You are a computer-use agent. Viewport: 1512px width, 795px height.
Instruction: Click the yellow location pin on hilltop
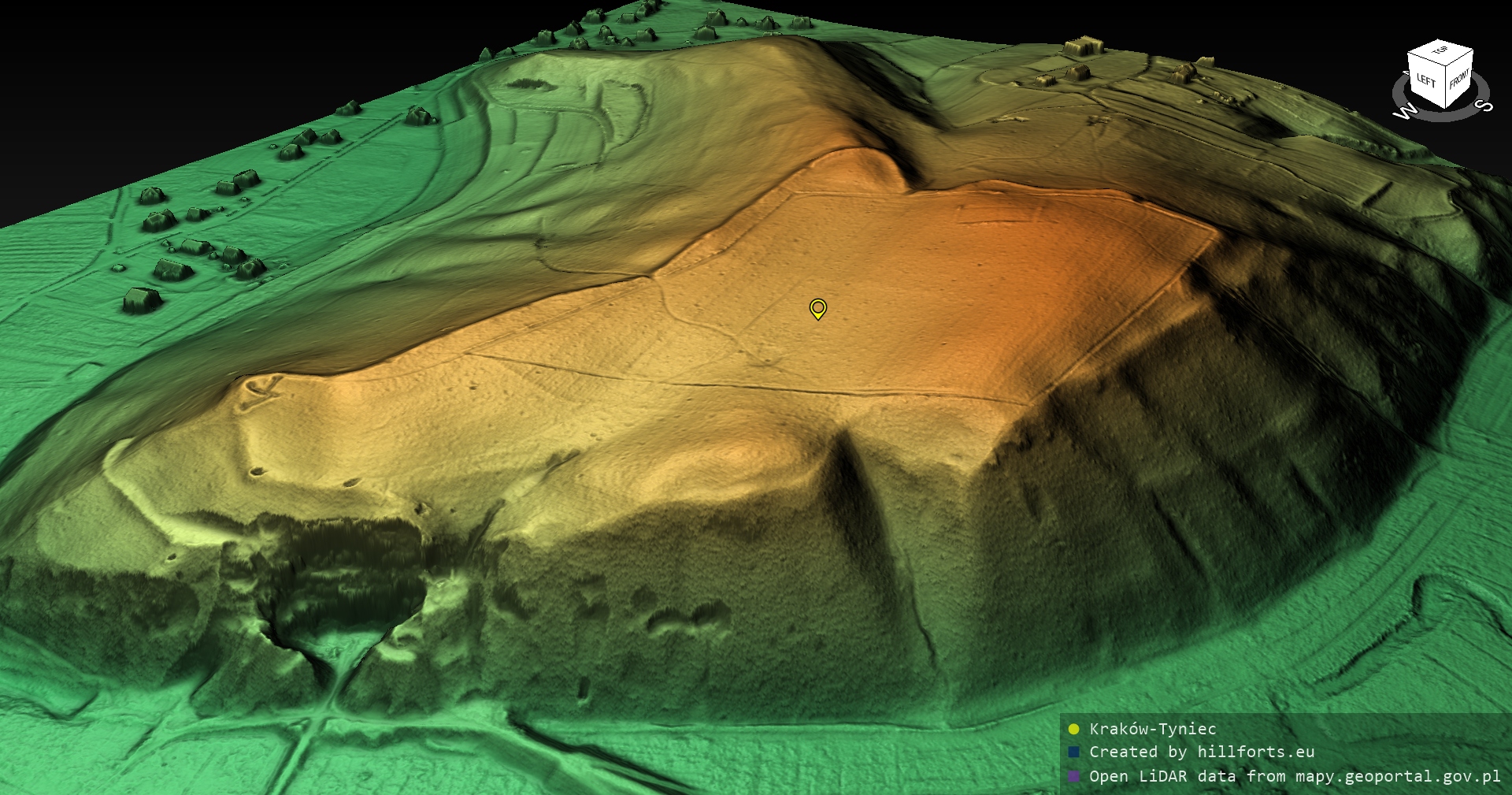click(818, 308)
